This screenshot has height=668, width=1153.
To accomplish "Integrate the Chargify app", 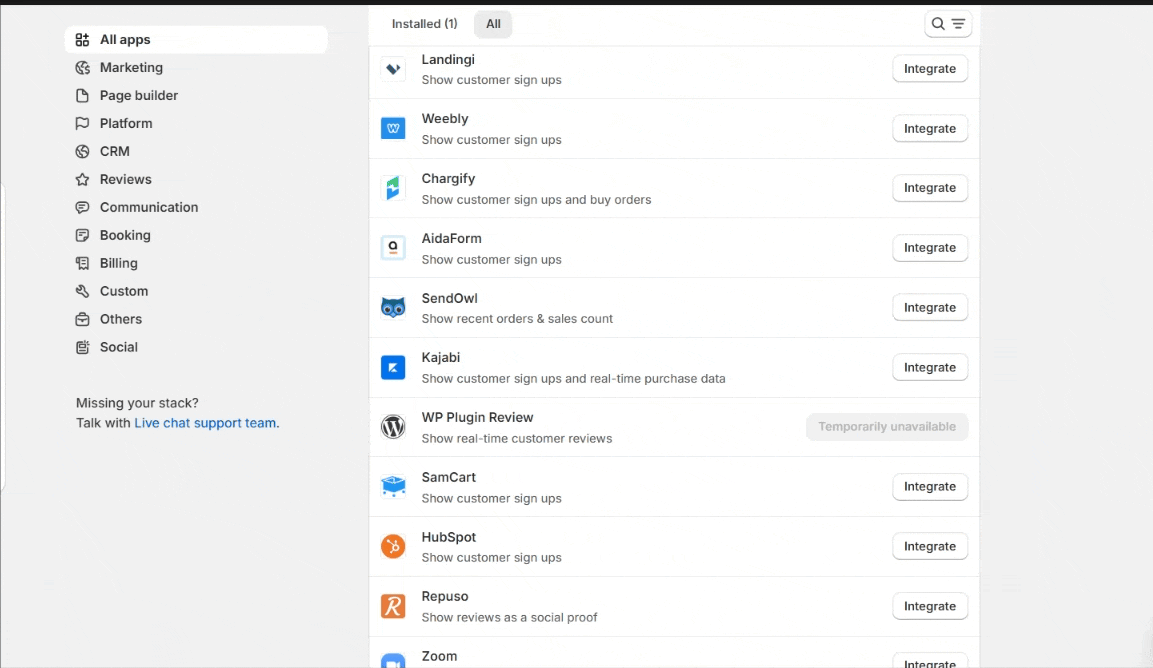I will click(x=930, y=188).
